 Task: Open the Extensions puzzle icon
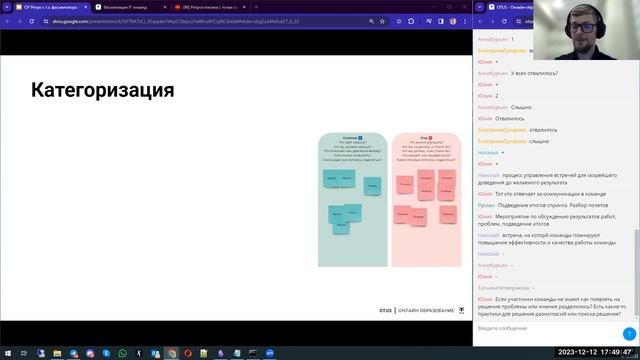pyautogui.click(x=411, y=21)
